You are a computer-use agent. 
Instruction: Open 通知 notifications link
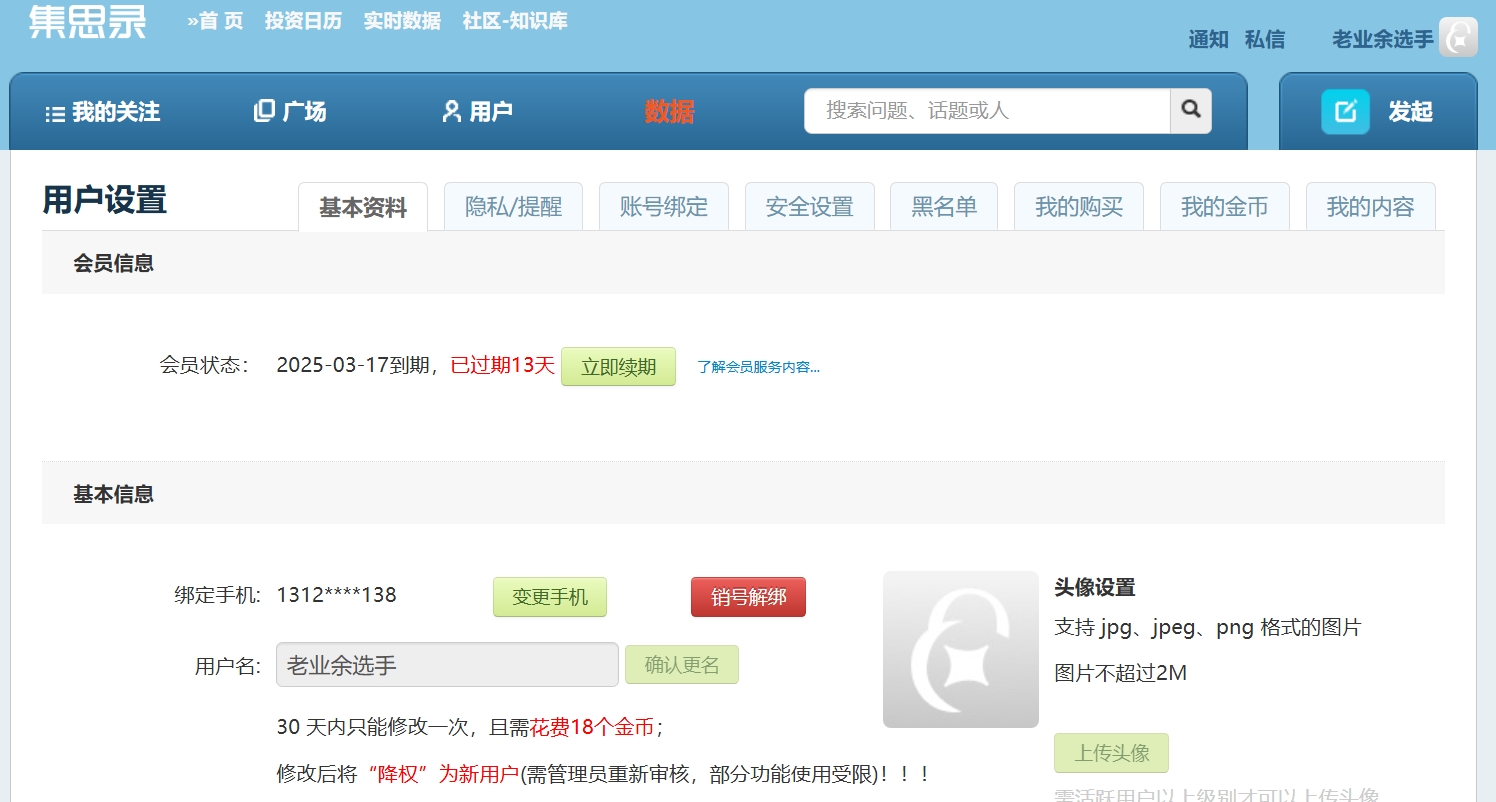coord(1208,40)
